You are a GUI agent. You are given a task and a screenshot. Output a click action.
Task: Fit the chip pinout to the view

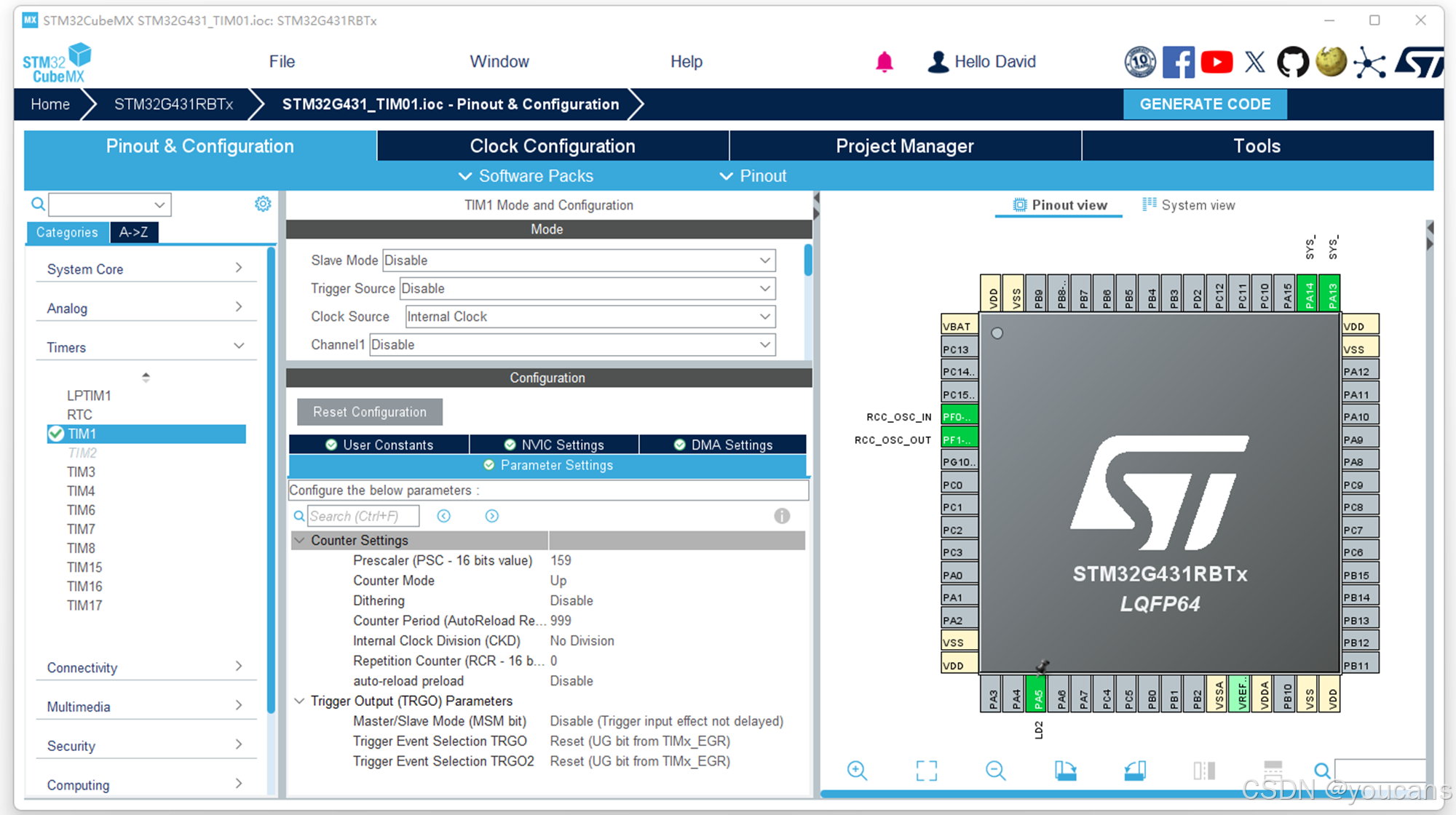[x=927, y=770]
